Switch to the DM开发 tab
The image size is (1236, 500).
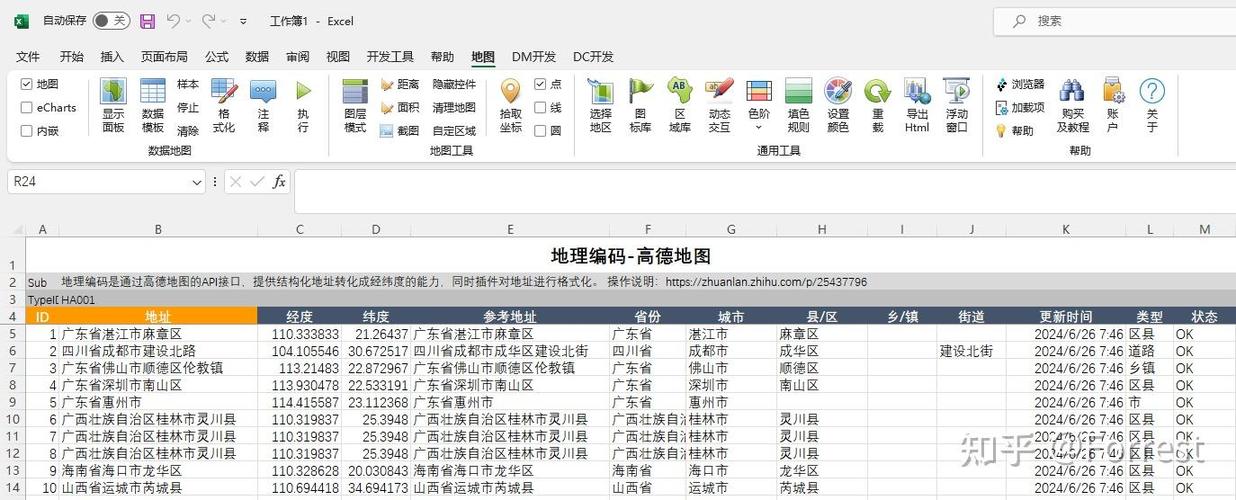click(x=534, y=57)
